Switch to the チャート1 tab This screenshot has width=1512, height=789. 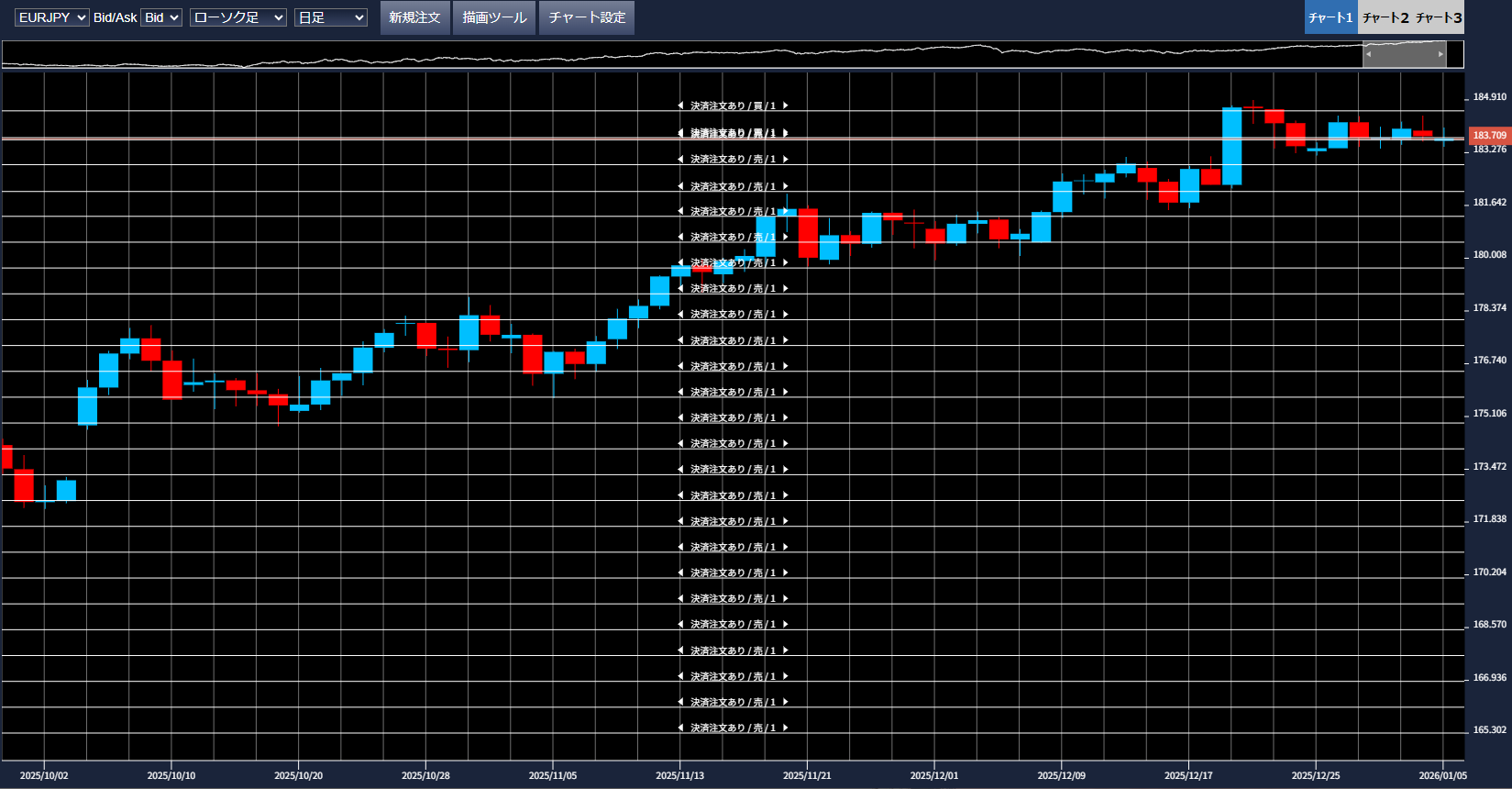1330,17
